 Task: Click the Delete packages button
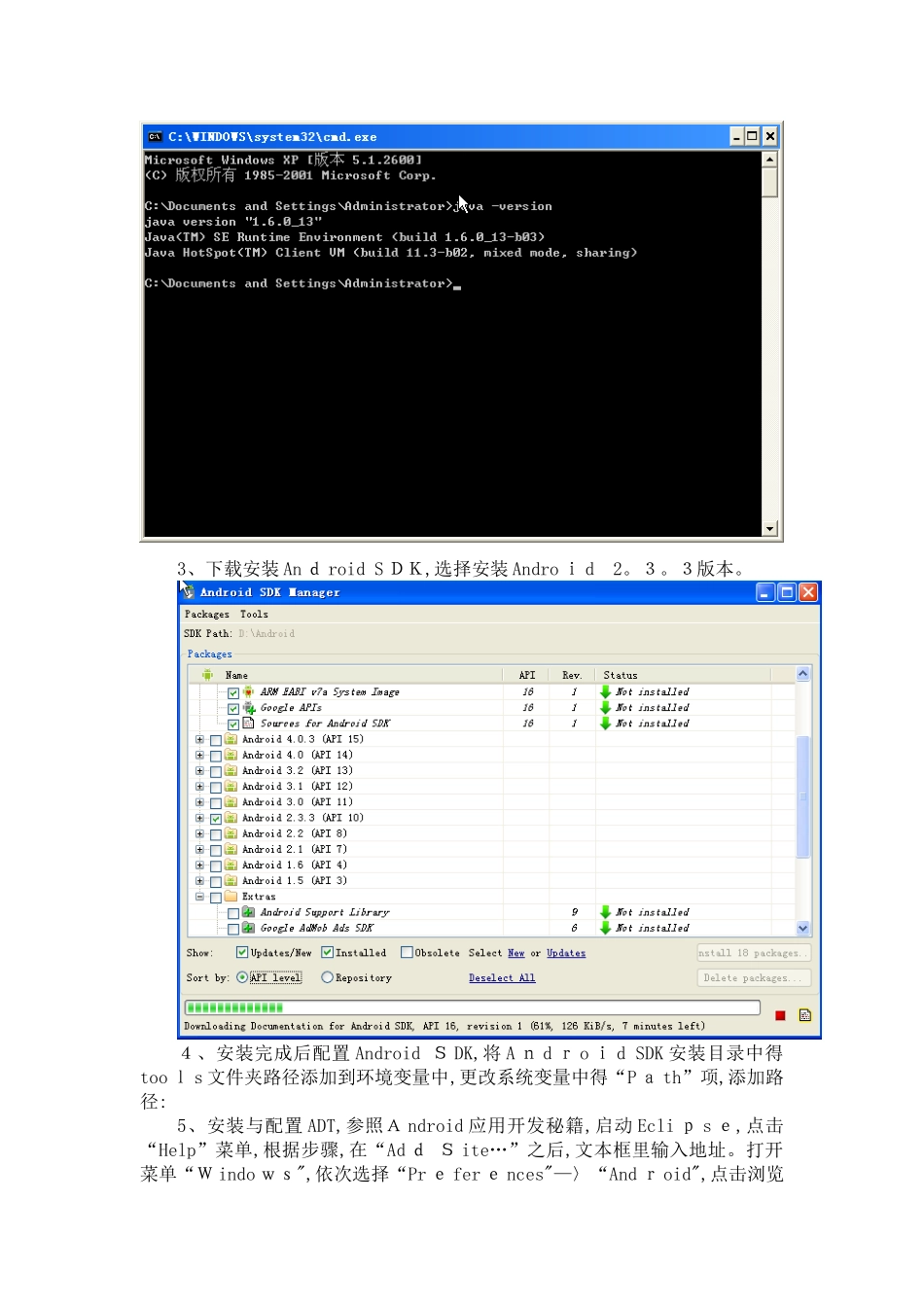(x=754, y=978)
